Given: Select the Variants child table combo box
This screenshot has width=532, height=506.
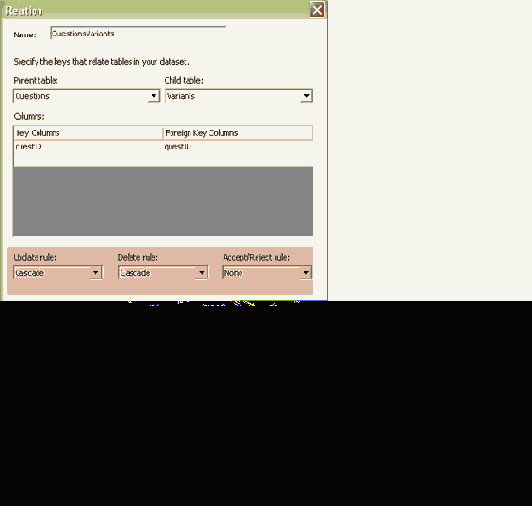Looking at the screenshot, I should (239, 96).
